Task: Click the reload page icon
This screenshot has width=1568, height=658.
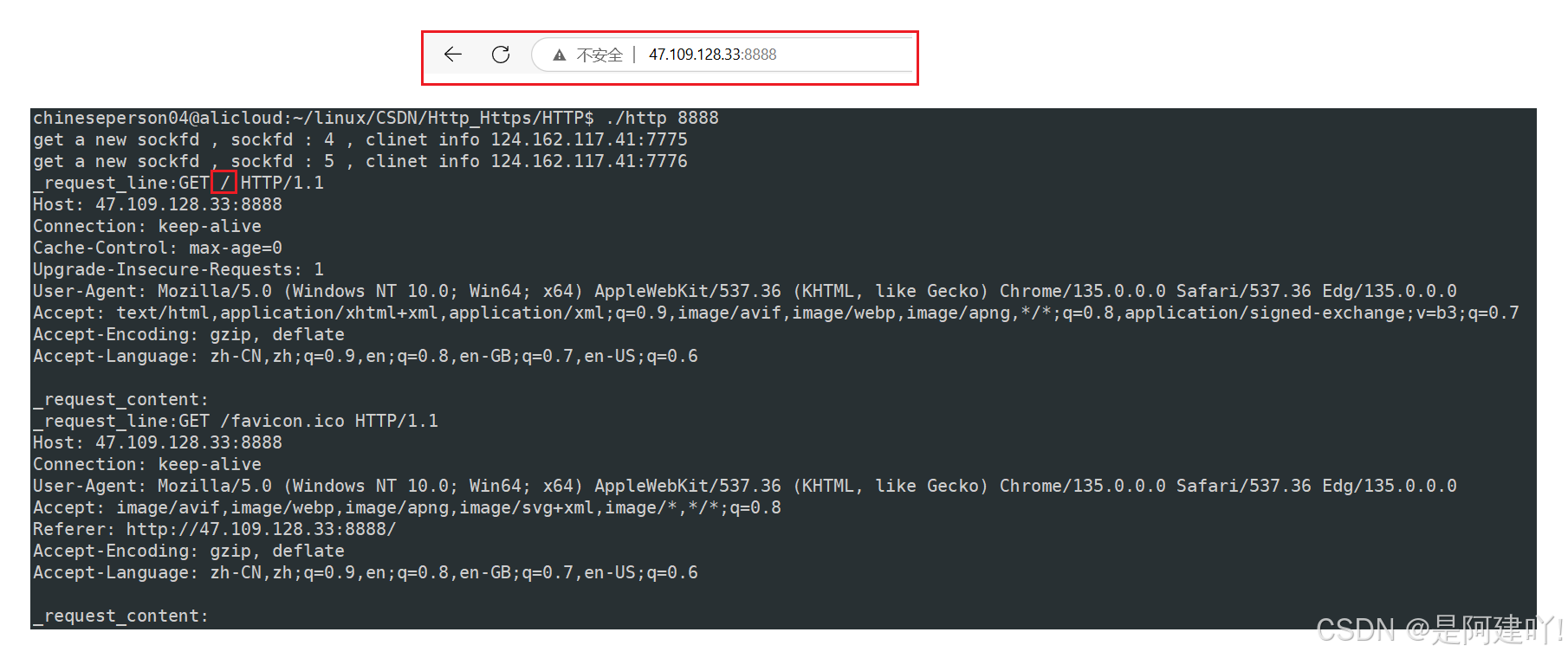Action: click(x=501, y=55)
